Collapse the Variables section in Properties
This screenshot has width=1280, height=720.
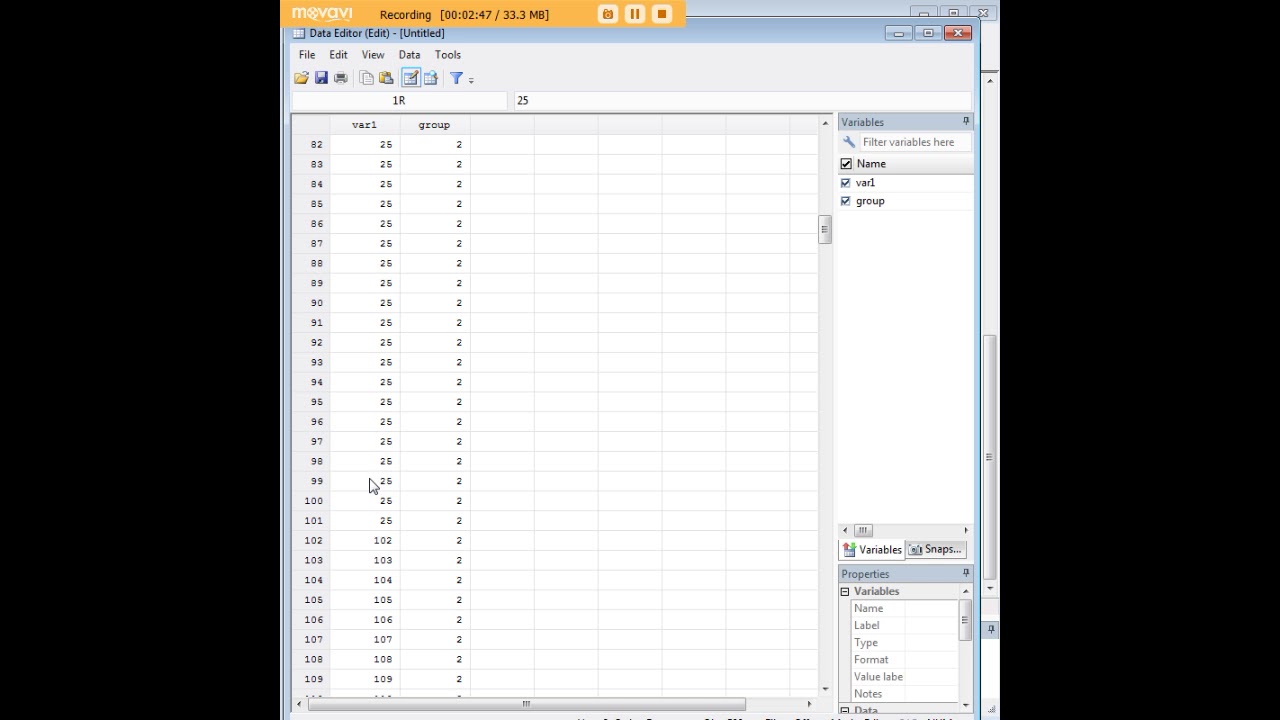845,592
